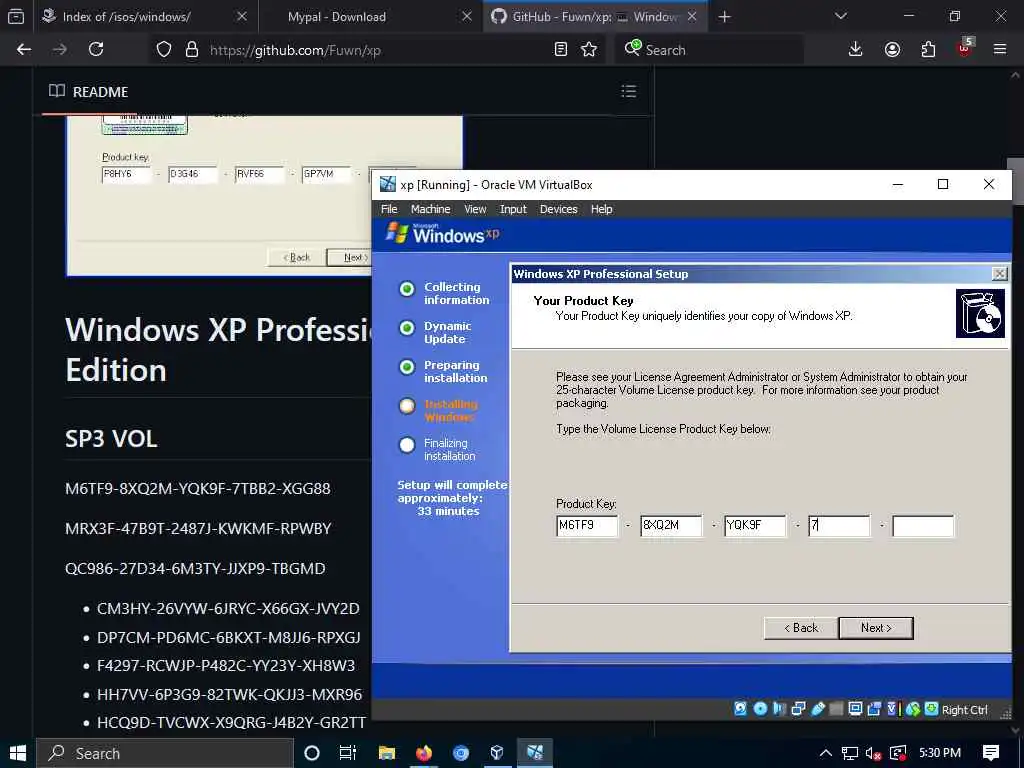Open the VirtualBox Help menu
The height and width of the screenshot is (768, 1024).
pos(601,209)
